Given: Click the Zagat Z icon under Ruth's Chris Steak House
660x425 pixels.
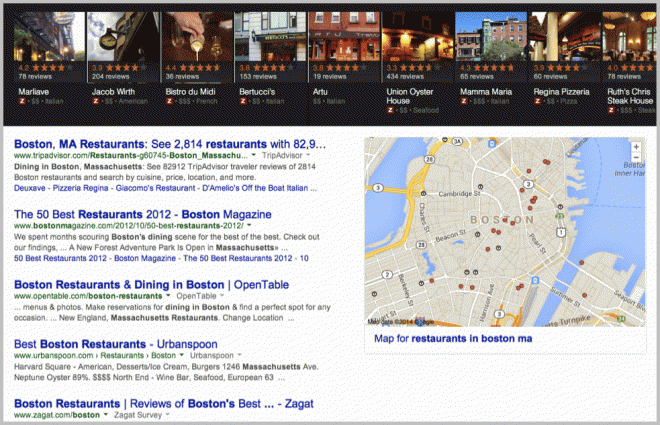Looking at the screenshot, I should click(x=611, y=110).
